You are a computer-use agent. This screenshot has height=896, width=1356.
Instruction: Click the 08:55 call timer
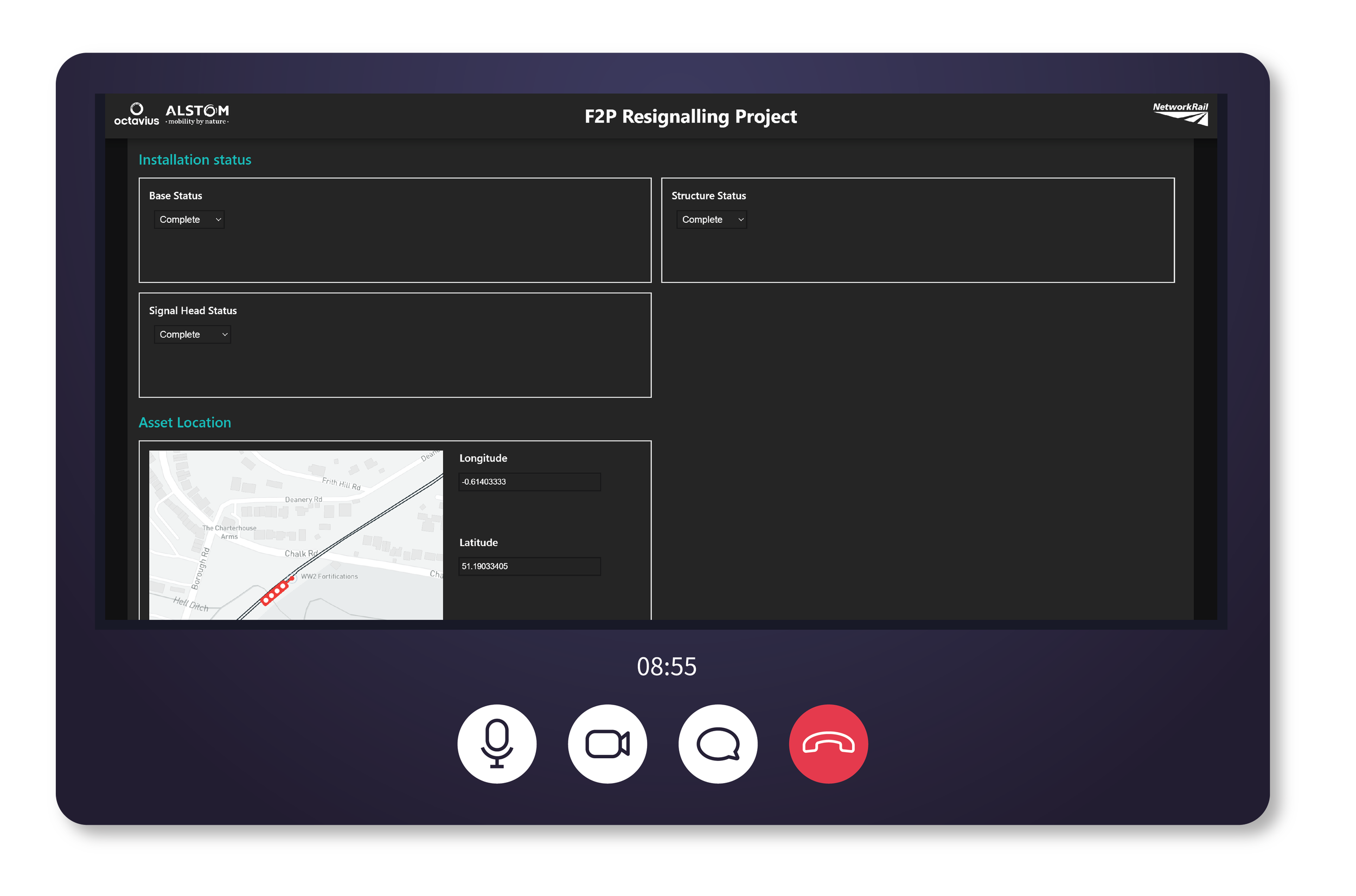click(666, 666)
